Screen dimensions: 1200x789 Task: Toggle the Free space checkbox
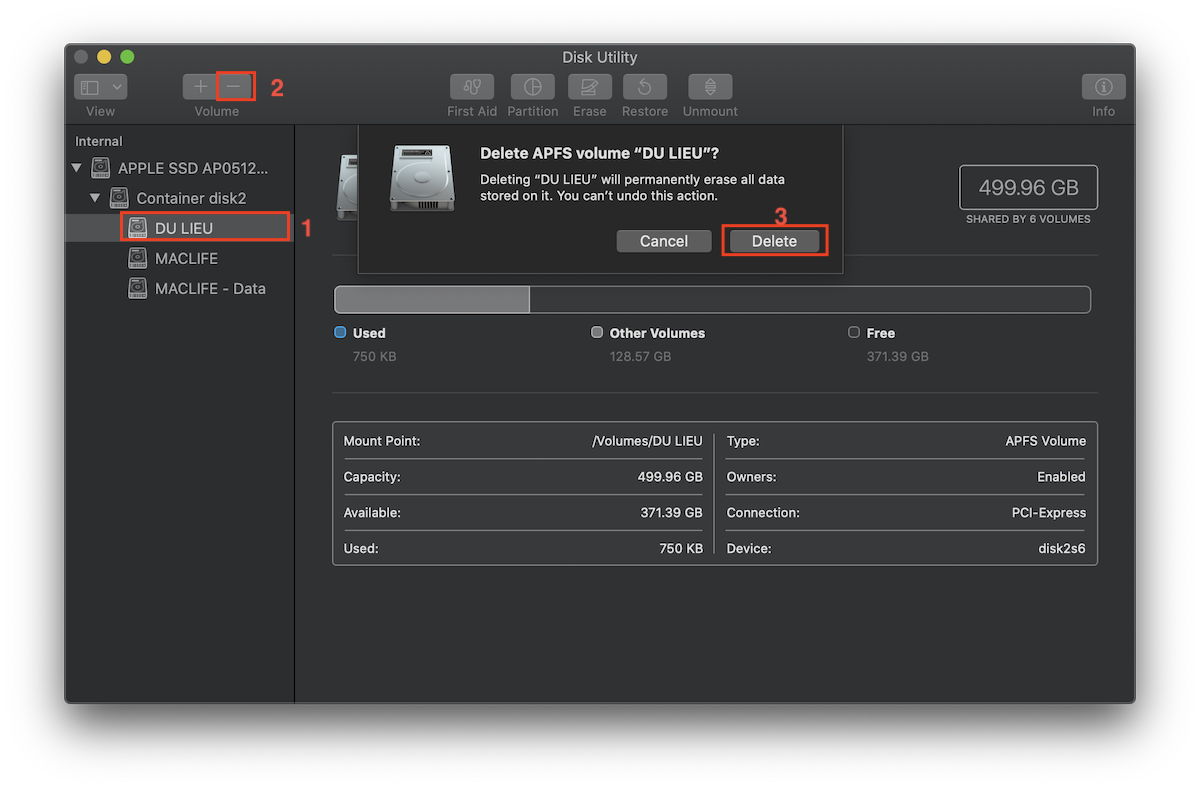coord(854,332)
